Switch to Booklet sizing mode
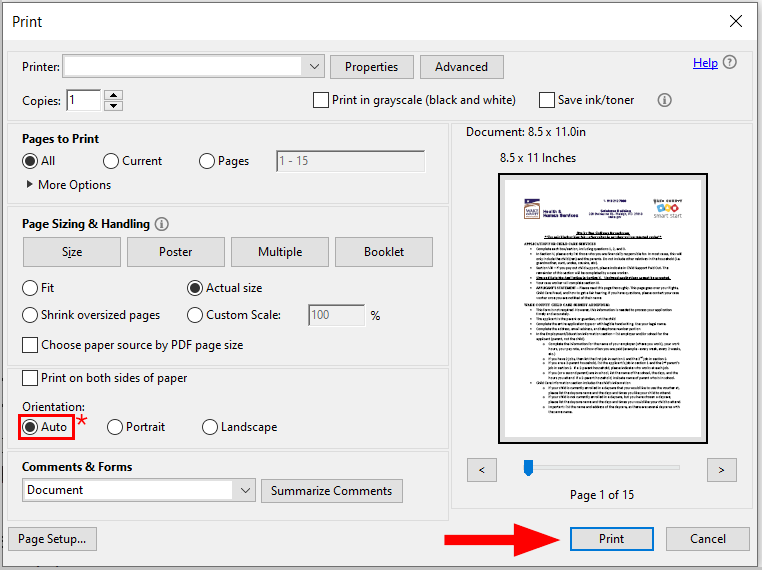Image resolution: width=762 pixels, height=570 pixels. tap(384, 252)
